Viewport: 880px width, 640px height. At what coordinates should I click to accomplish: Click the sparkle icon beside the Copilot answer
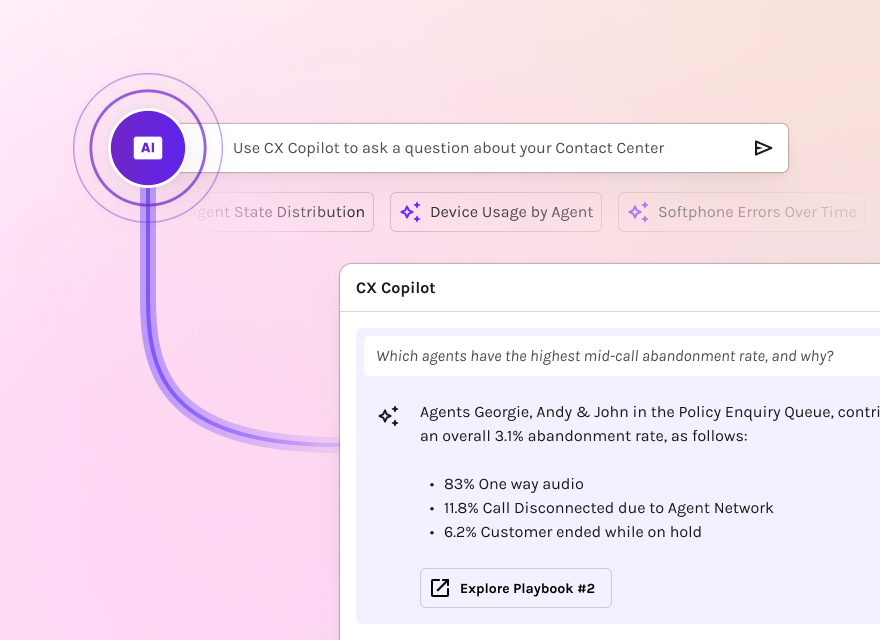click(x=388, y=416)
